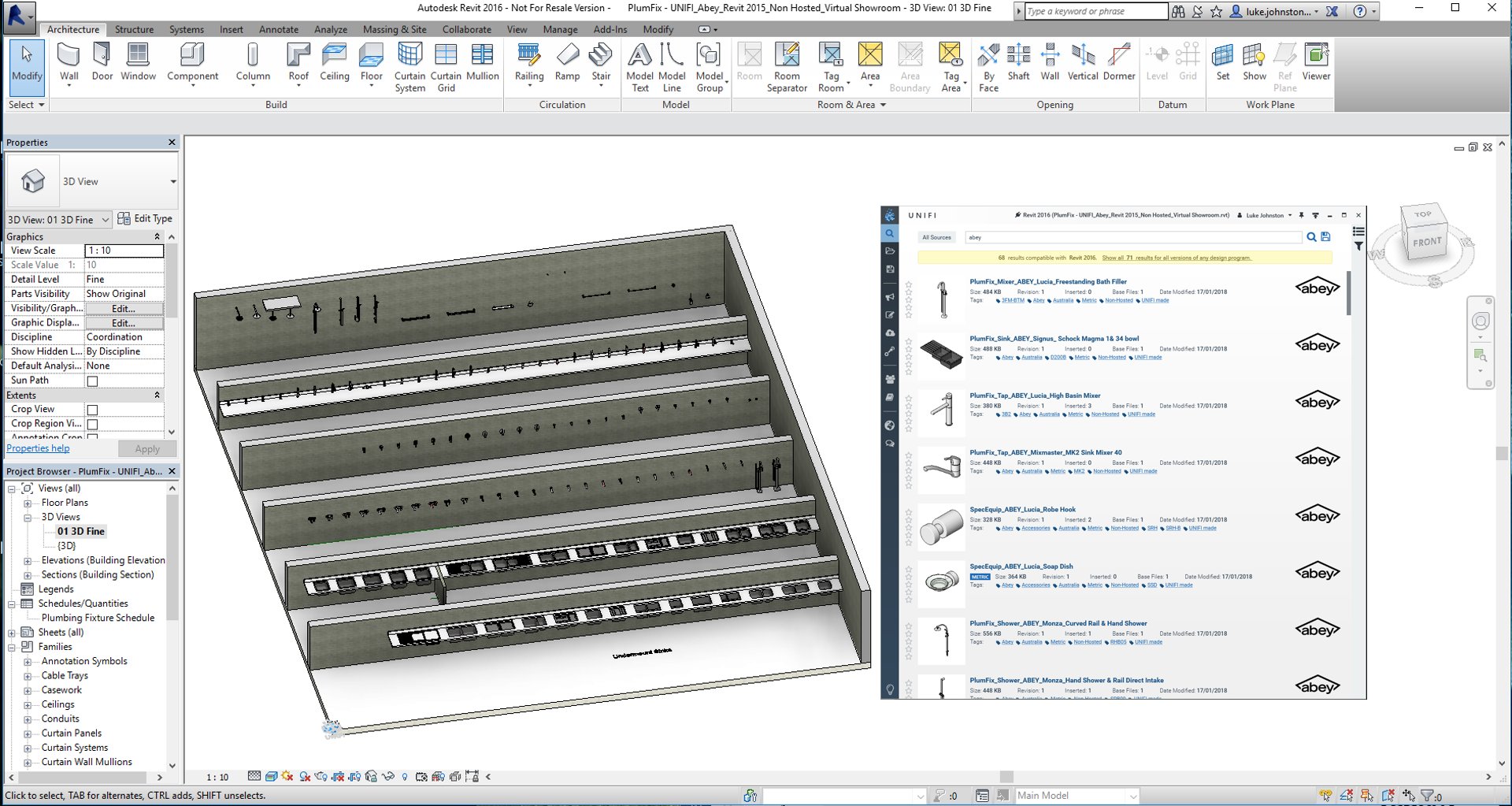Open the Annotate ribbon tab
Image resolution: width=1512 pixels, height=806 pixels.
pos(279,29)
